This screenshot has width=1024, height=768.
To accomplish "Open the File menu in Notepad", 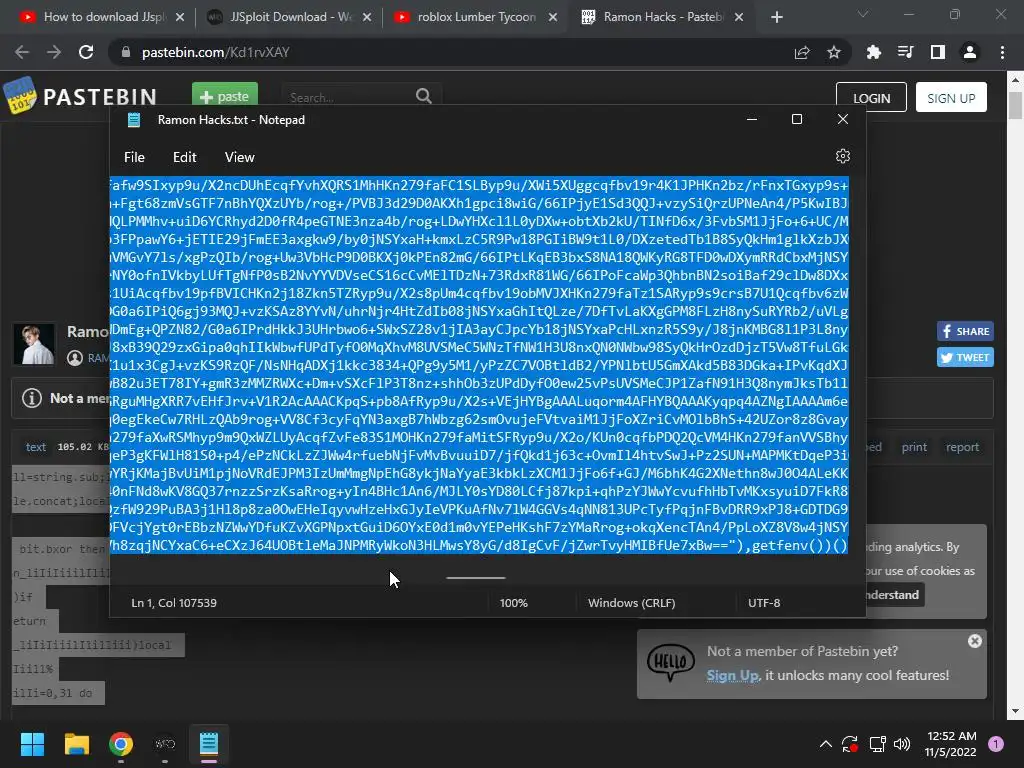I will coord(134,157).
